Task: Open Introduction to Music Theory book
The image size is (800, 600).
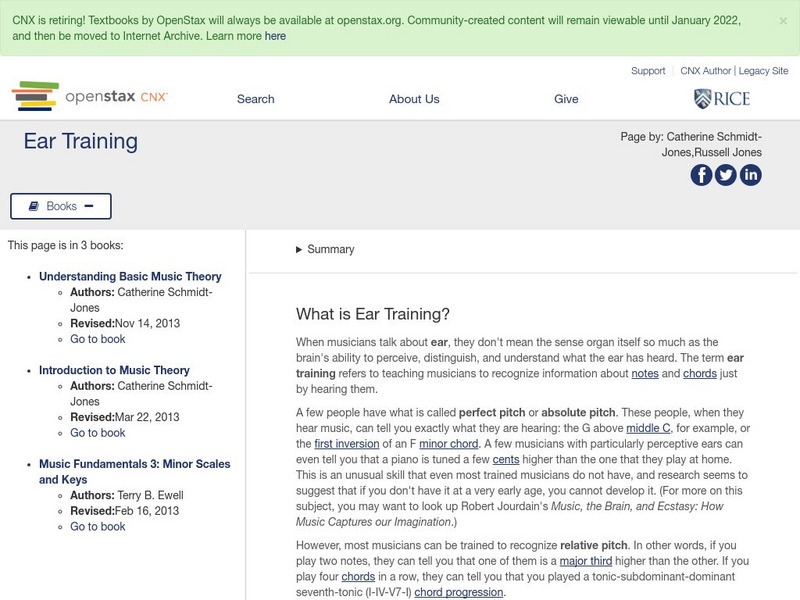Action: click(x=114, y=370)
